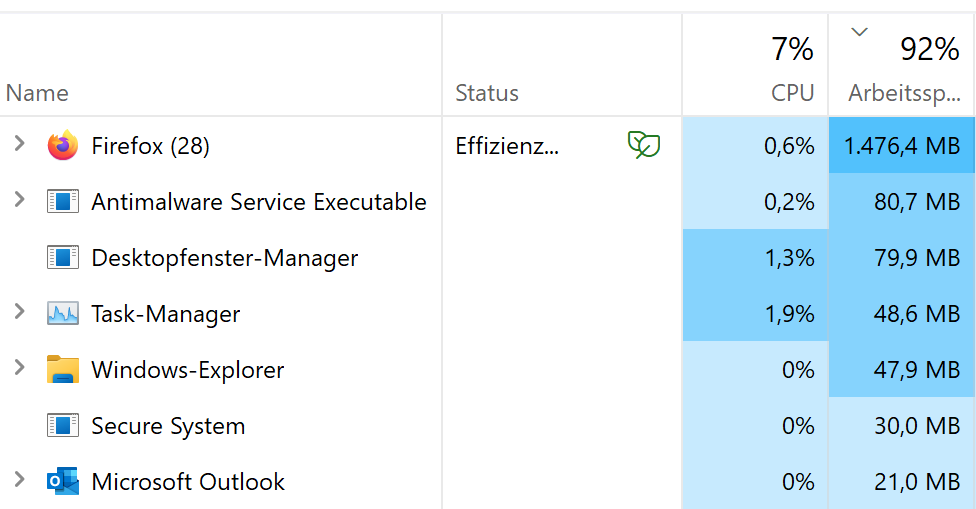Screen dimensions: 976x509
Task: Click the Microsoft Outlook icon
Action: [62, 482]
